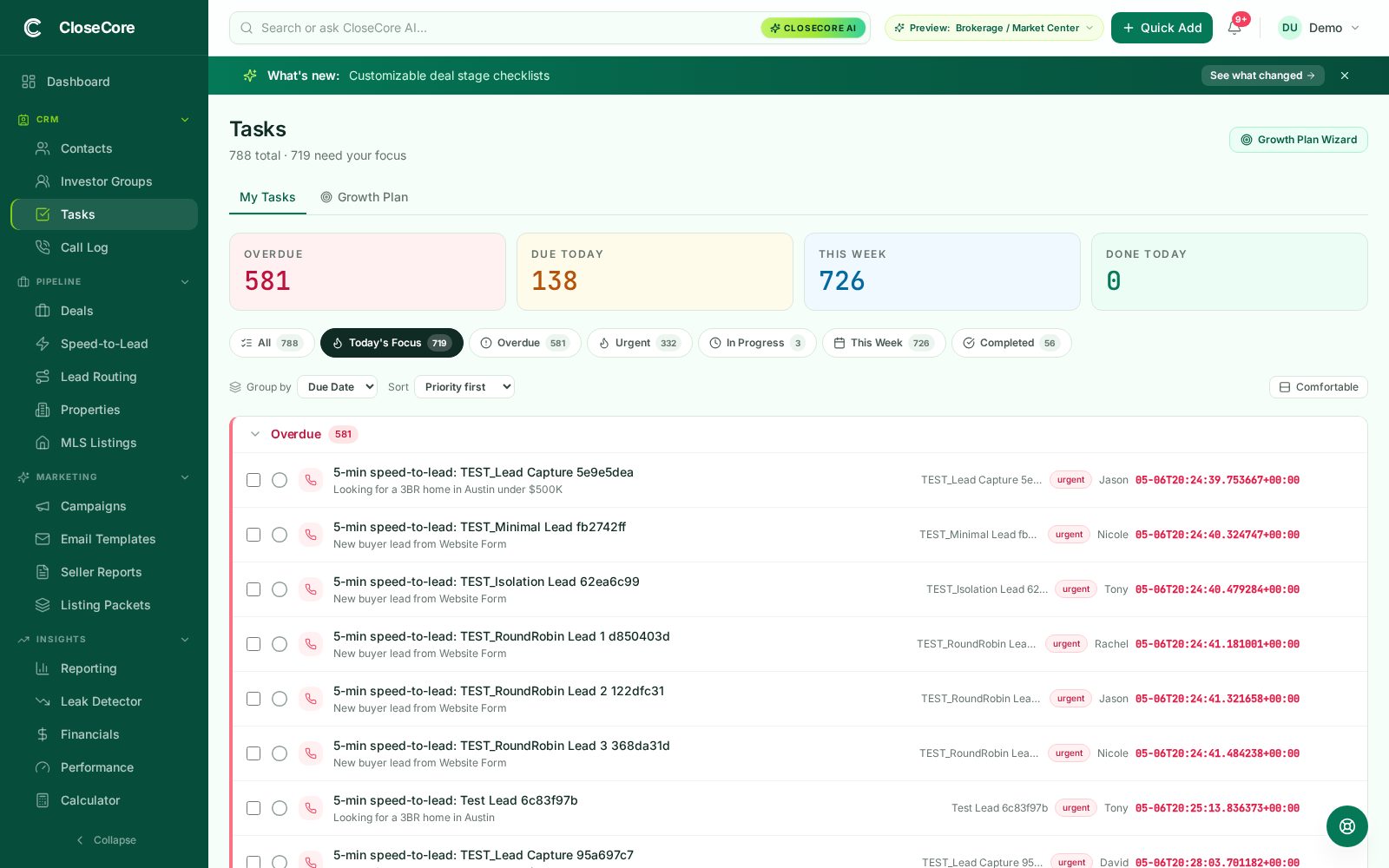Open Listing Packets
This screenshot has width=1389, height=868.
tap(104, 605)
